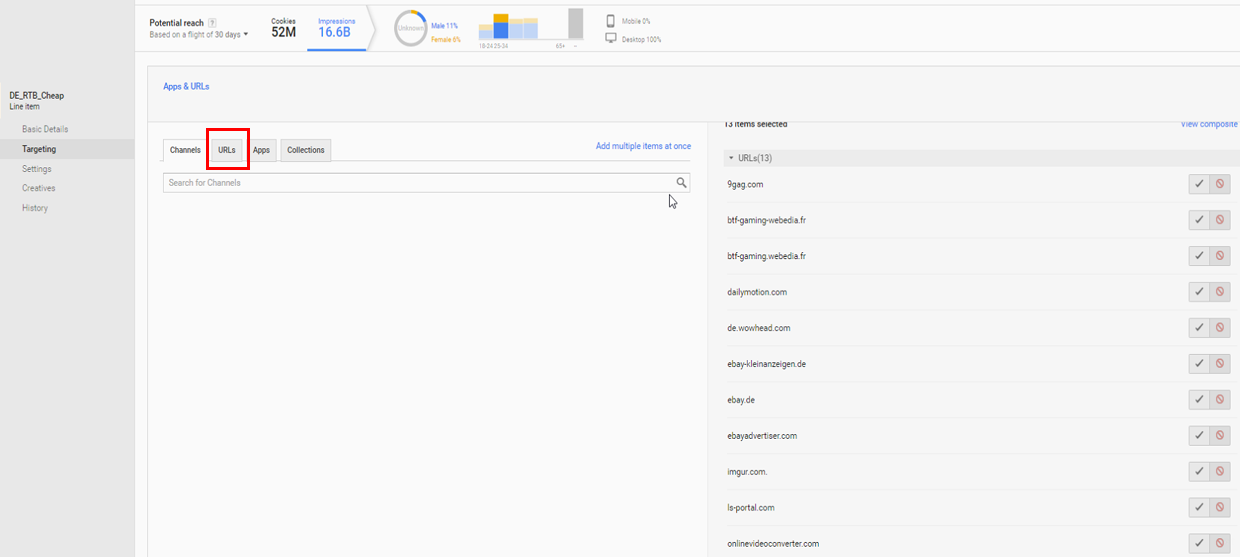Image resolution: width=1240 pixels, height=557 pixels.
Task: Click the age distribution bar chart
Action: (530, 27)
